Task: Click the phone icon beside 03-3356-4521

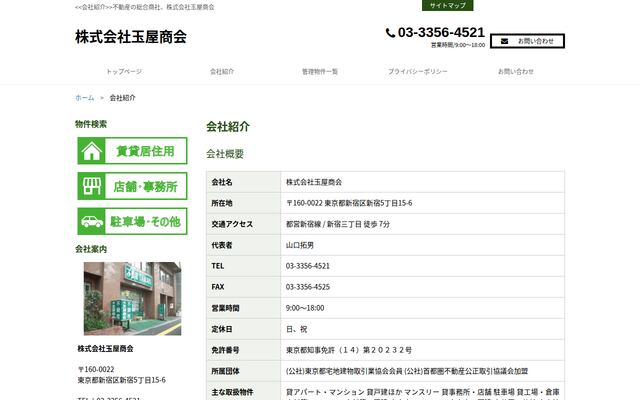Action: click(390, 33)
